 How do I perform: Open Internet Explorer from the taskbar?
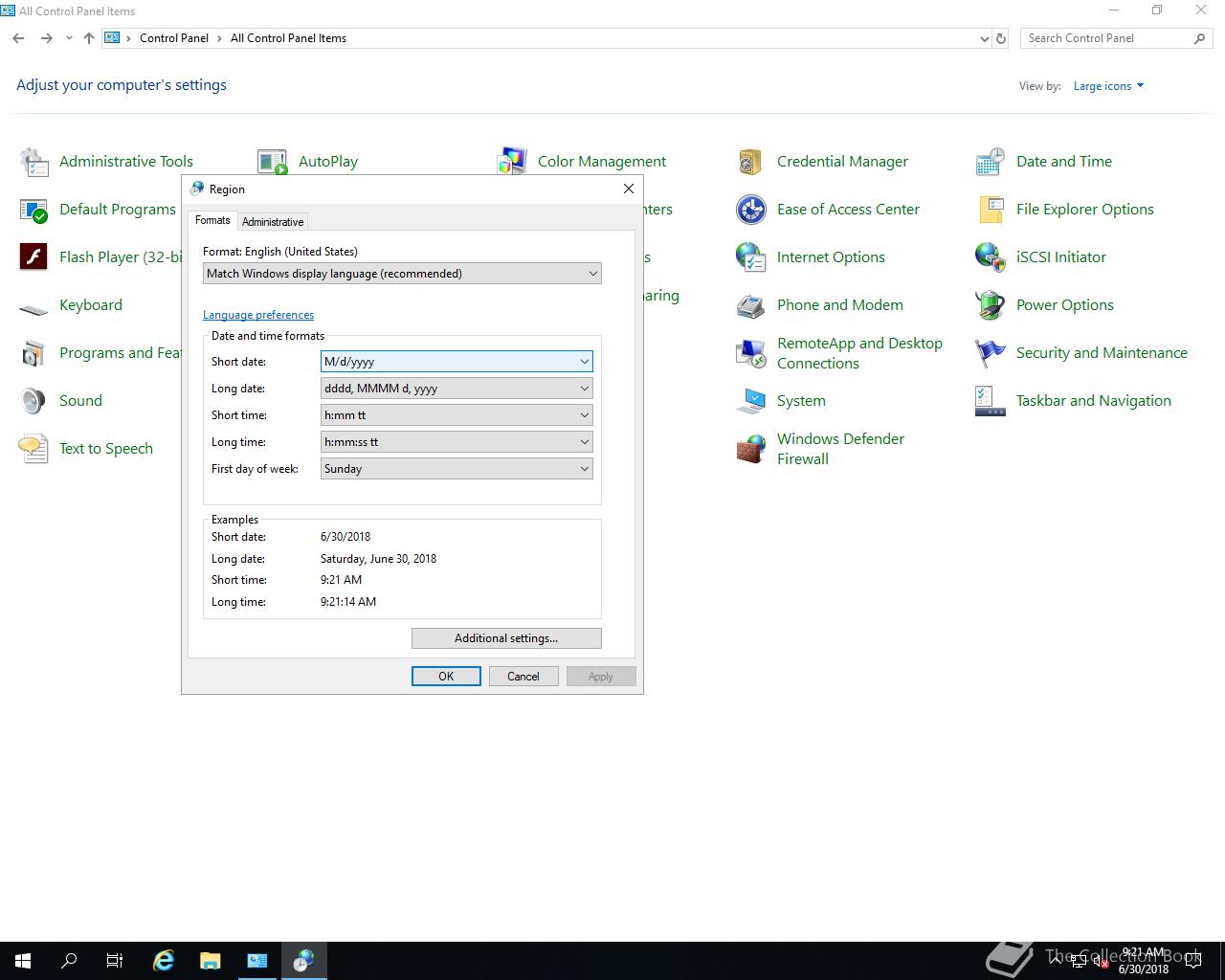point(164,961)
